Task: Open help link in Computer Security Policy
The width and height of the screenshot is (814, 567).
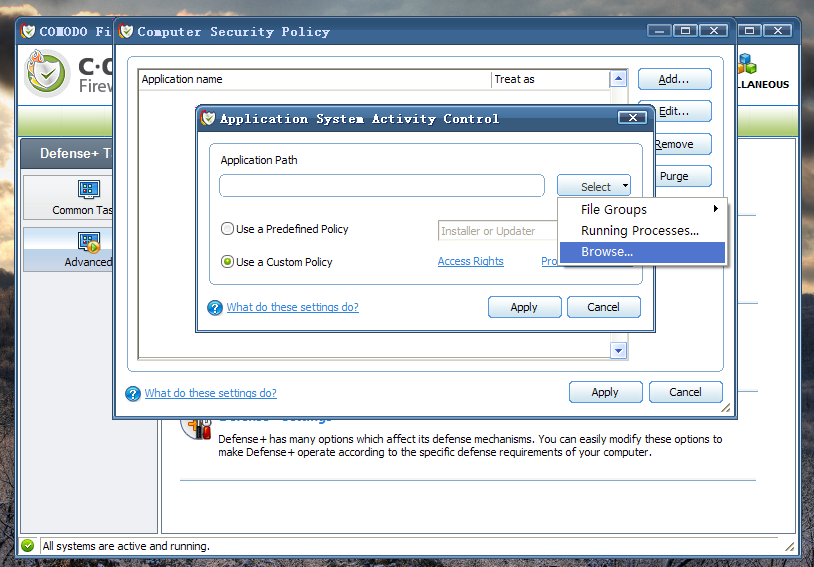Action: (210, 393)
